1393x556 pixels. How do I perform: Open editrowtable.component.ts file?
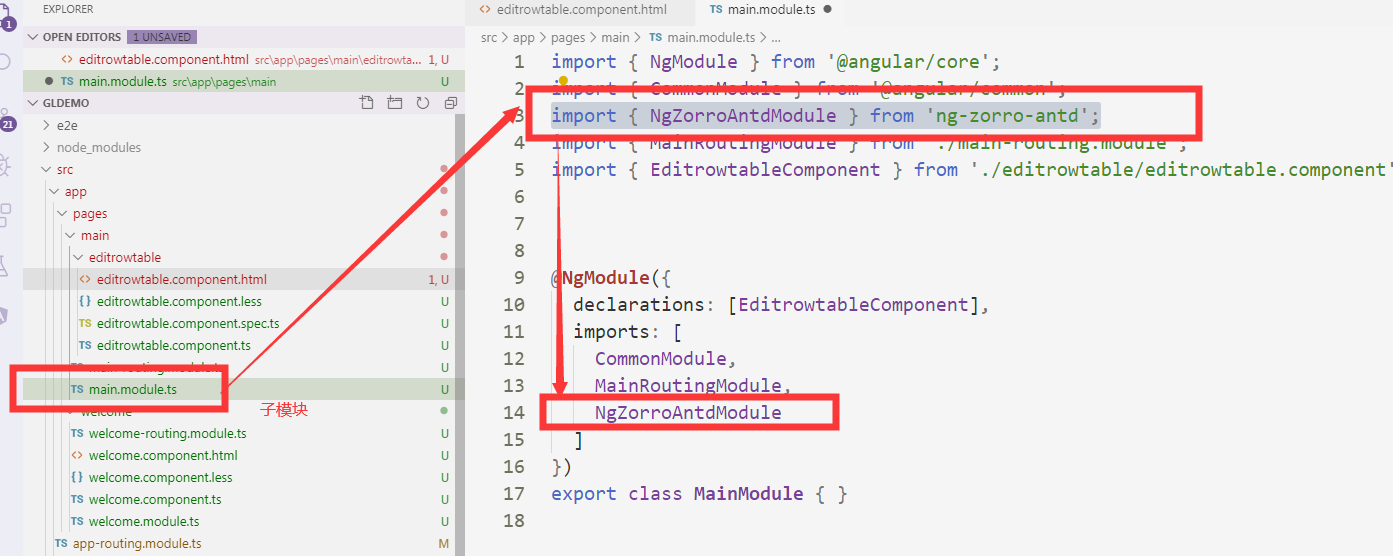[x=240, y=345]
